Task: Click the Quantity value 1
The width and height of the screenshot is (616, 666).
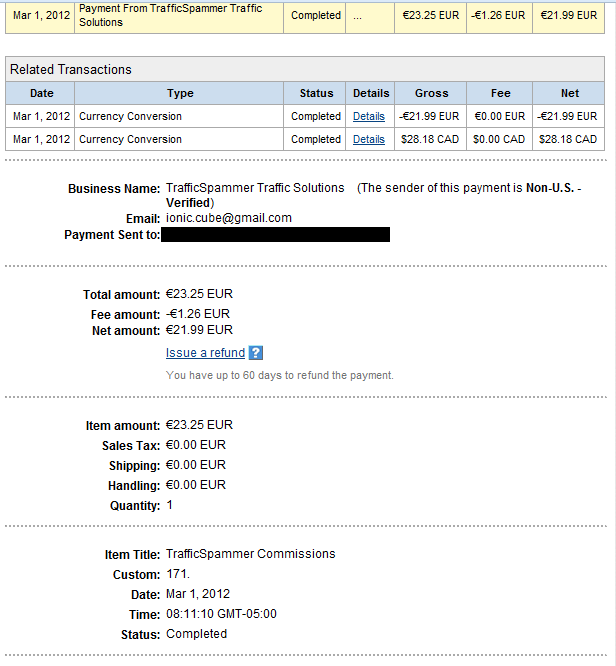Action: pos(170,505)
